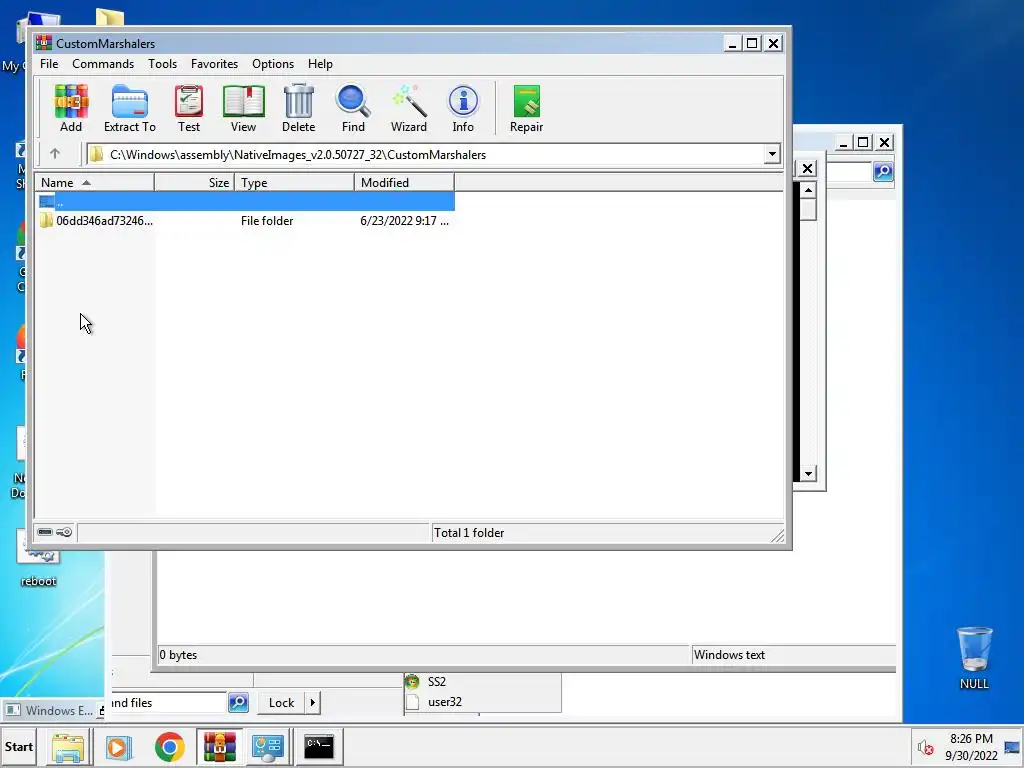The image size is (1024, 768).
Task: Open the Help menu
Action: click(x=320, y=64)
